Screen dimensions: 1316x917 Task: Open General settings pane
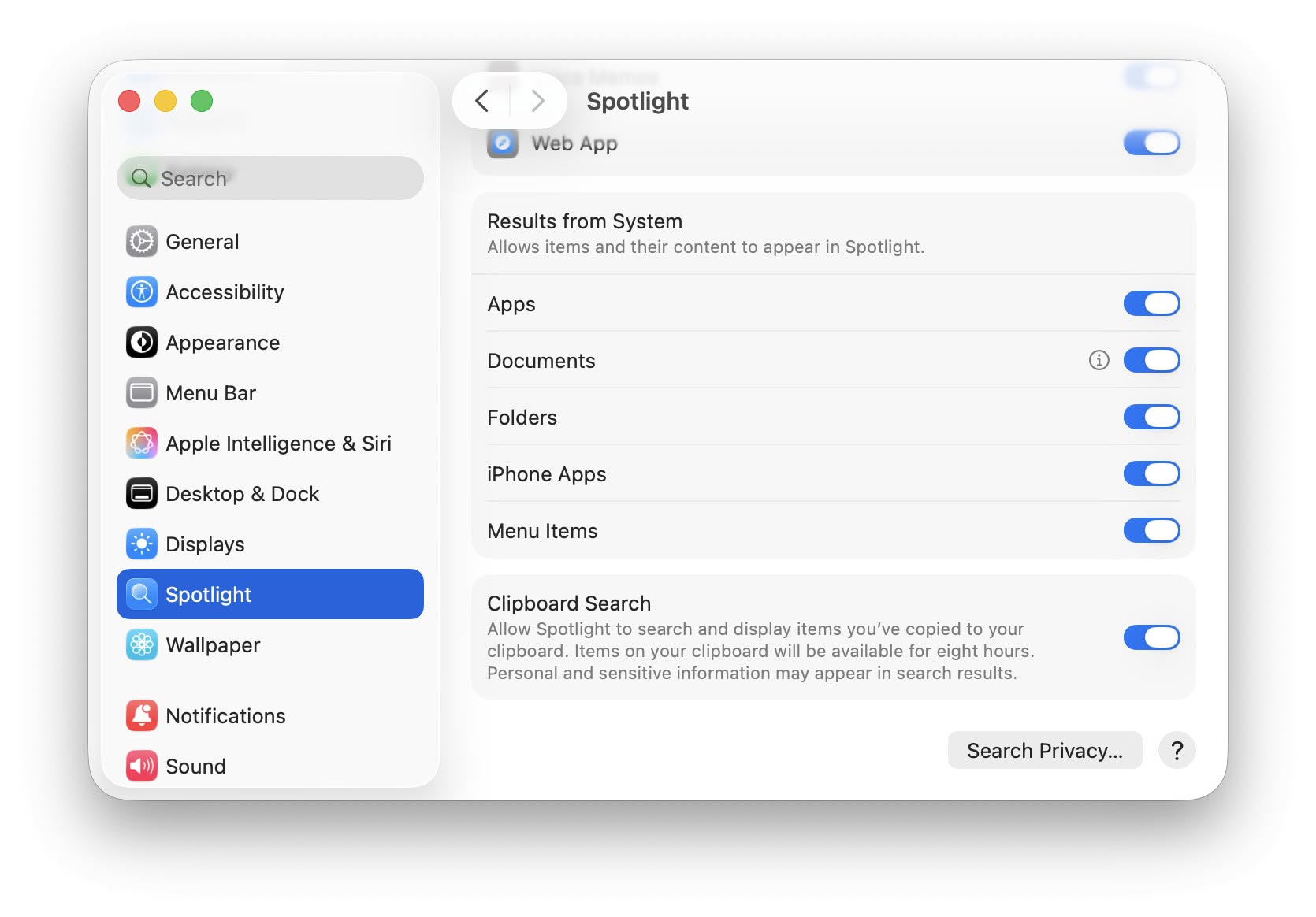(x=270, y=242)
